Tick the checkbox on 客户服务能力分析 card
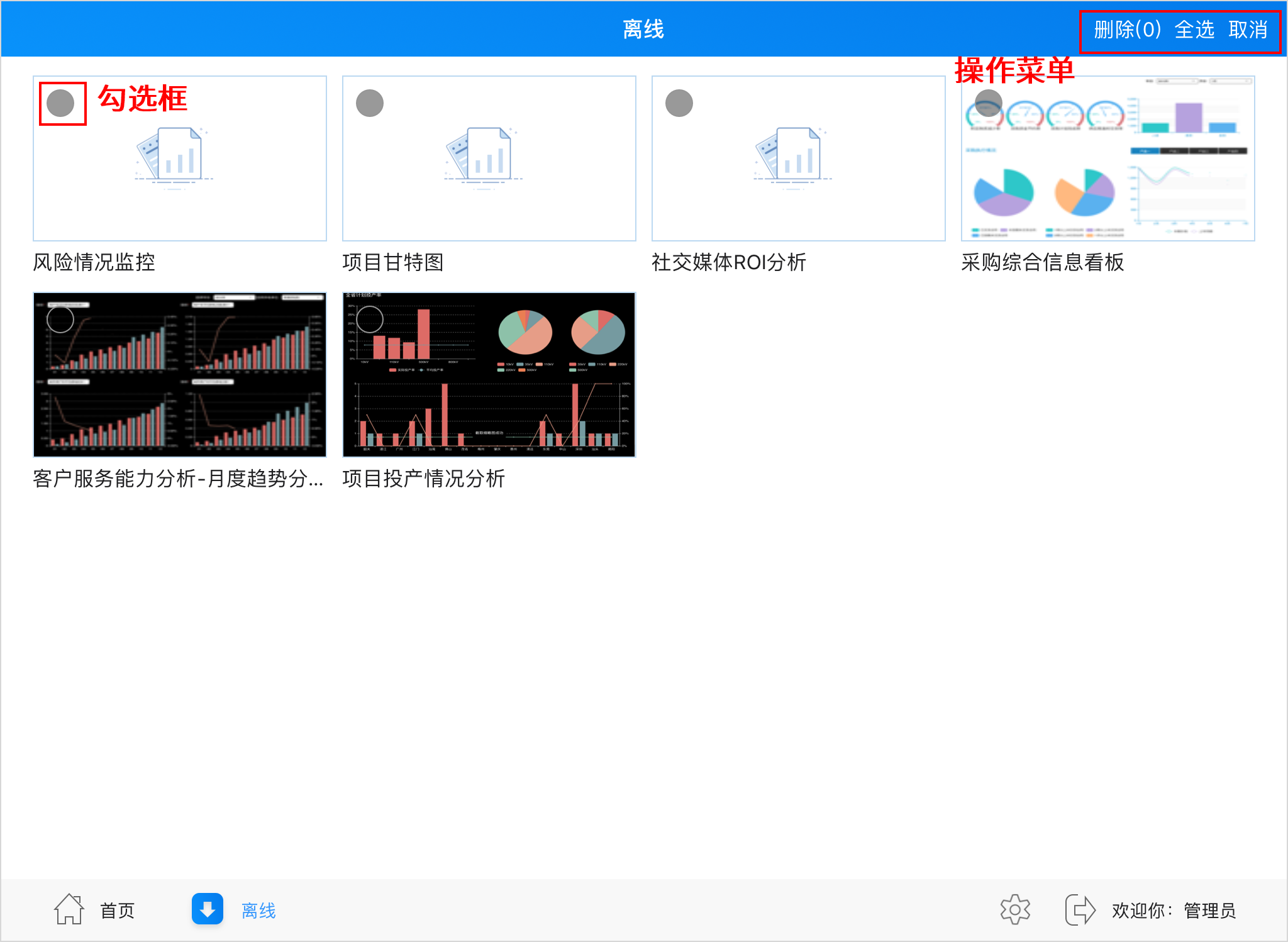Screen dimensions: 1288x942 point(60,319)
